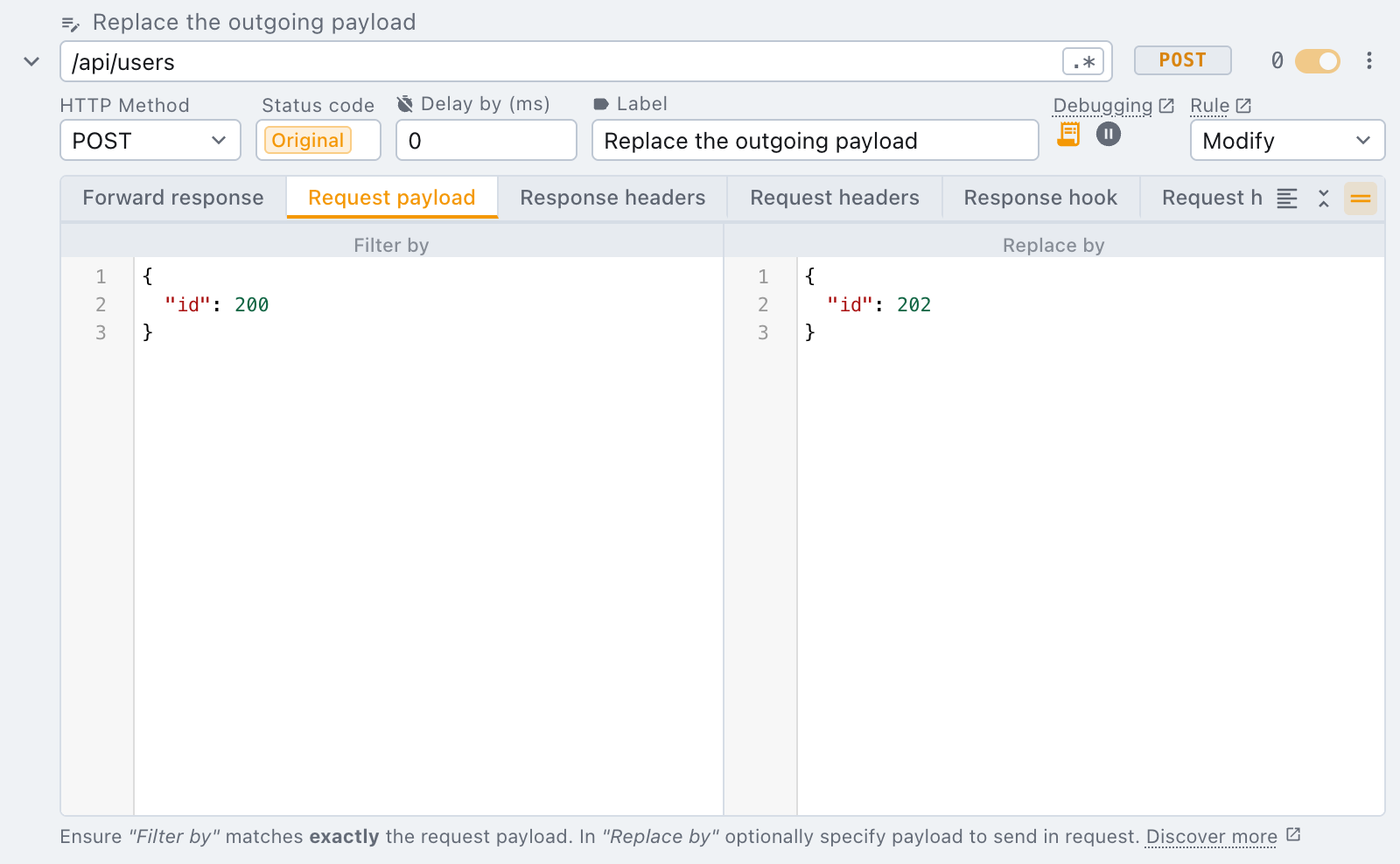The height and width of the screenshot is (864, 1400).
Task: Click the pause debugging icon
Action: point(1109,134)
